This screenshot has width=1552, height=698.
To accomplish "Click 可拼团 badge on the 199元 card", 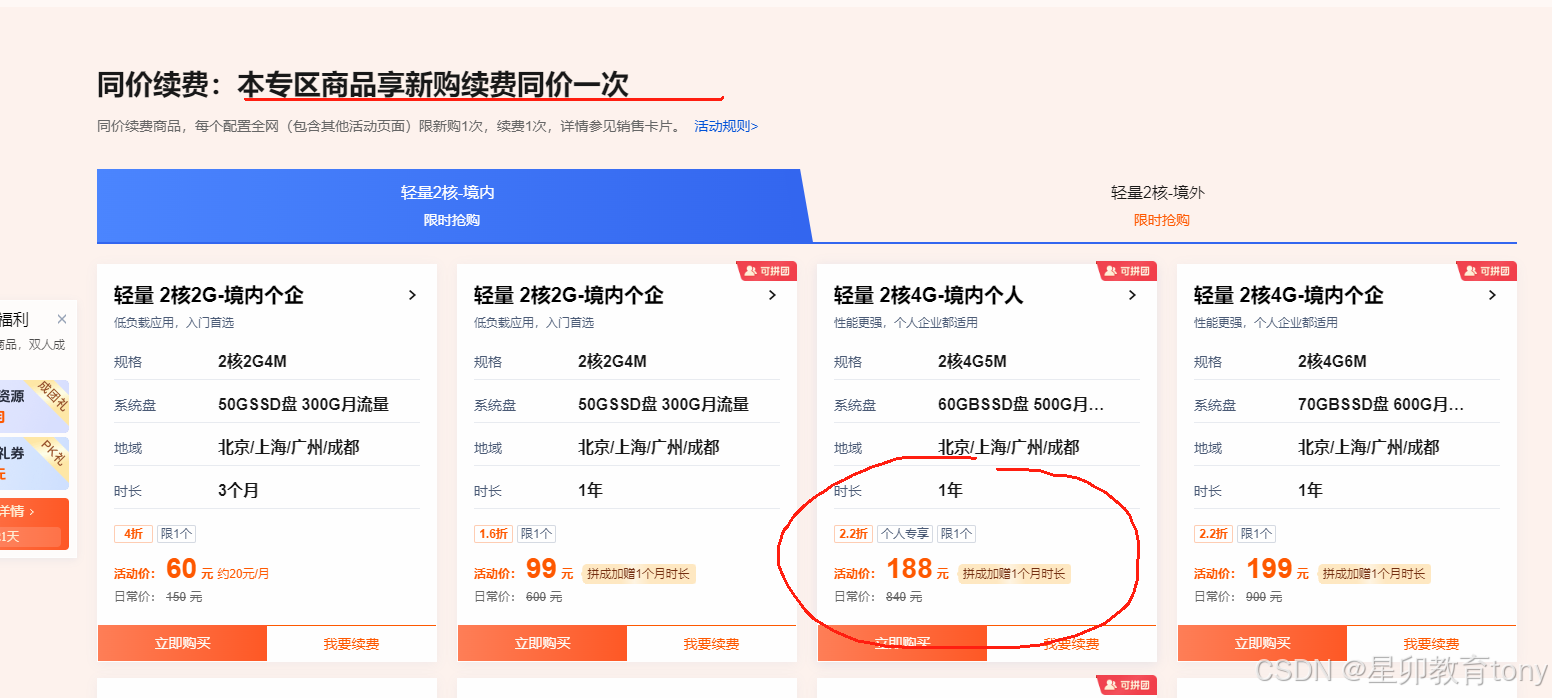I will pyautogui.click(x=1487, y=271).
